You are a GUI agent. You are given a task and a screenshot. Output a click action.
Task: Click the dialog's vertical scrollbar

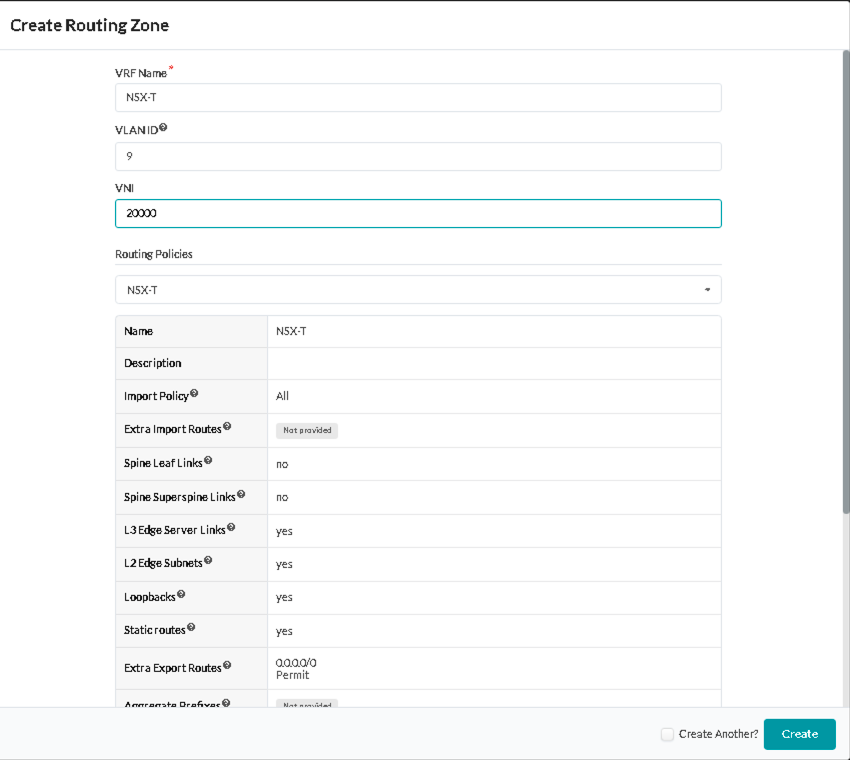(846, 280)
